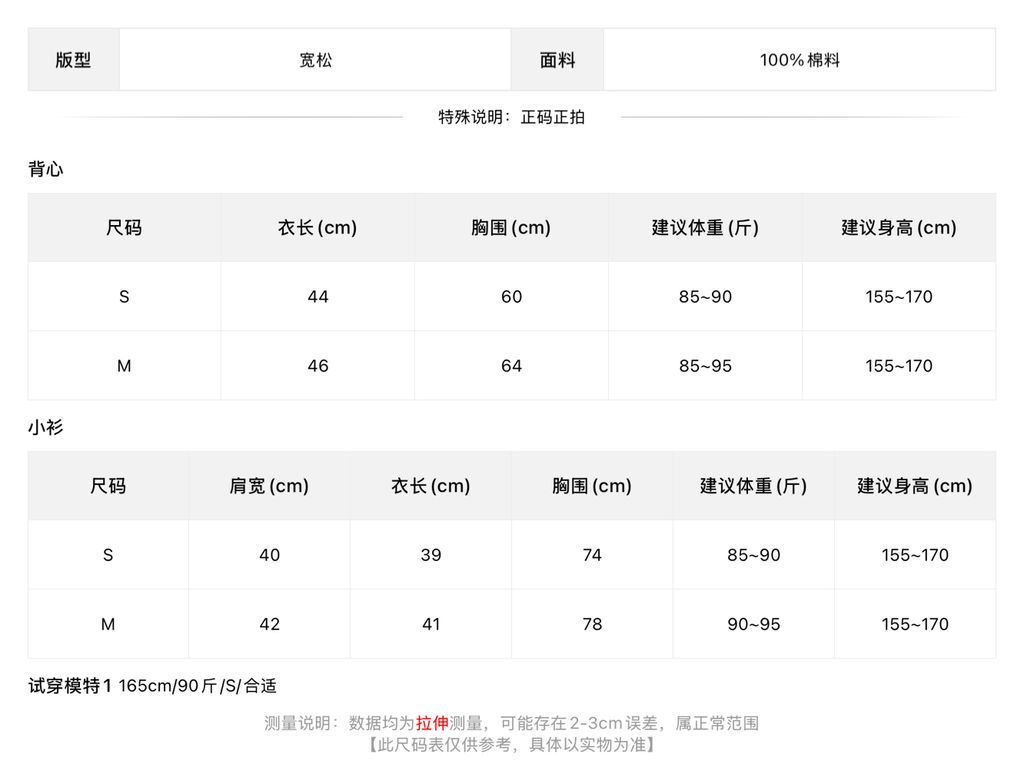This screenshot has height=783, width=1024.
Task: Click the red 拉伸 word
Action: click(432, 723)
